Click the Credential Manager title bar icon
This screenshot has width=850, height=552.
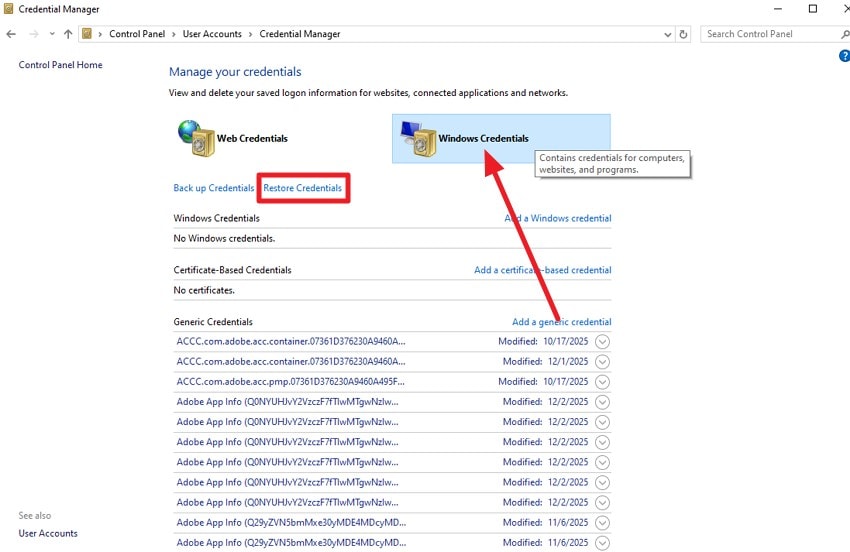8,9
